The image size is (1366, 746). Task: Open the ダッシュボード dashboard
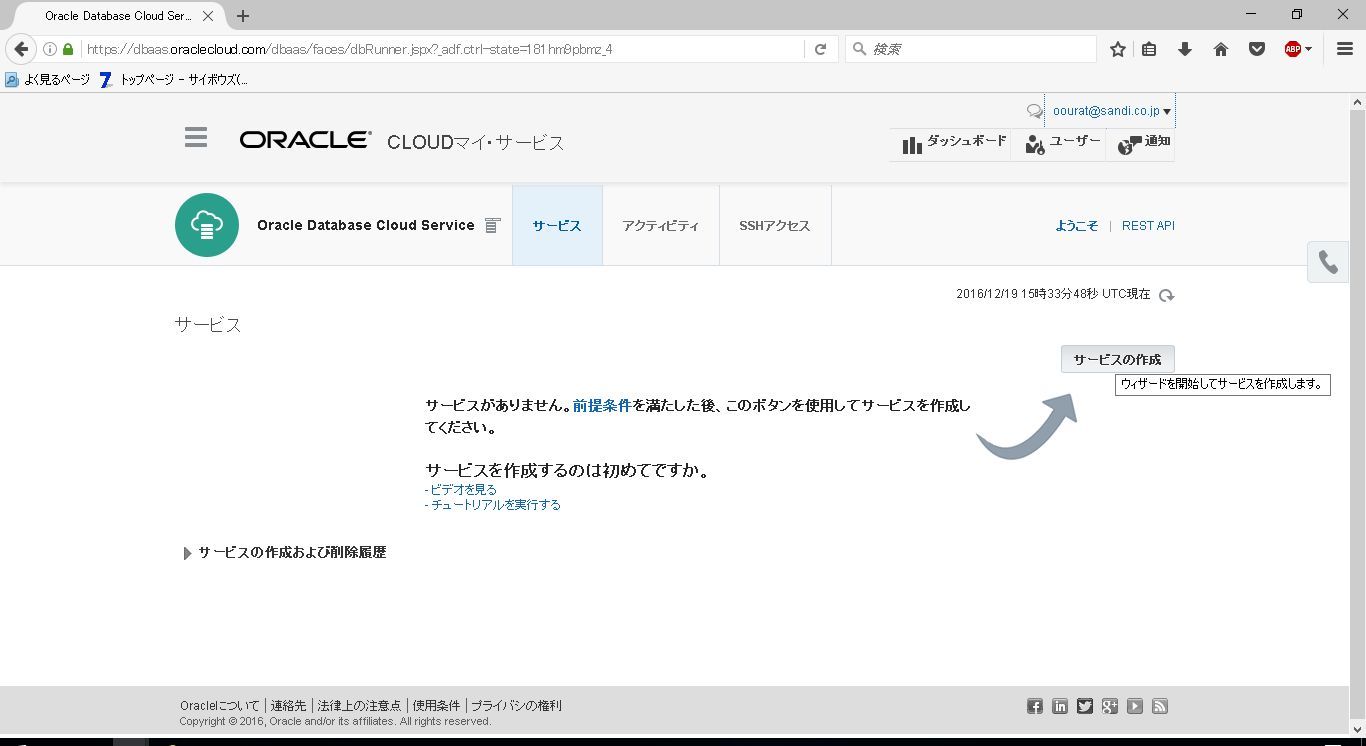pos(953,144)
